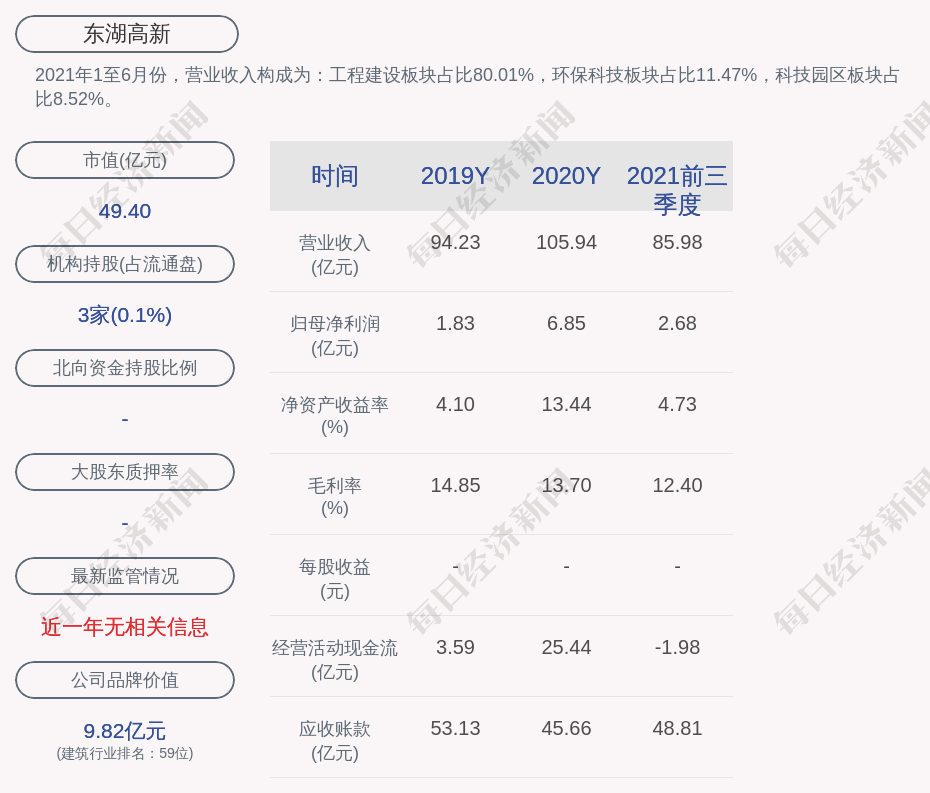Select net profit value 1.83
This screenshot has height=793, width=930.
point(455,323)
